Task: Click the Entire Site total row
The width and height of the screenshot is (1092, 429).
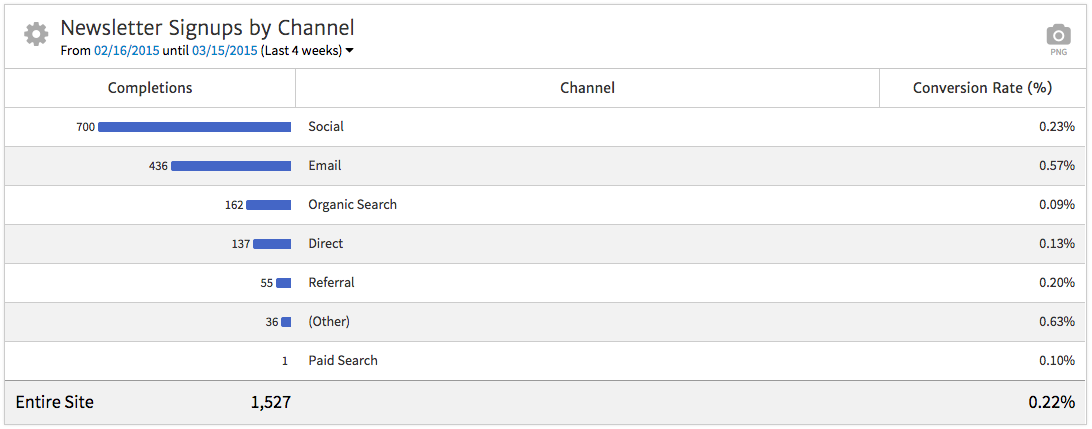Action: tap(55, 402)
